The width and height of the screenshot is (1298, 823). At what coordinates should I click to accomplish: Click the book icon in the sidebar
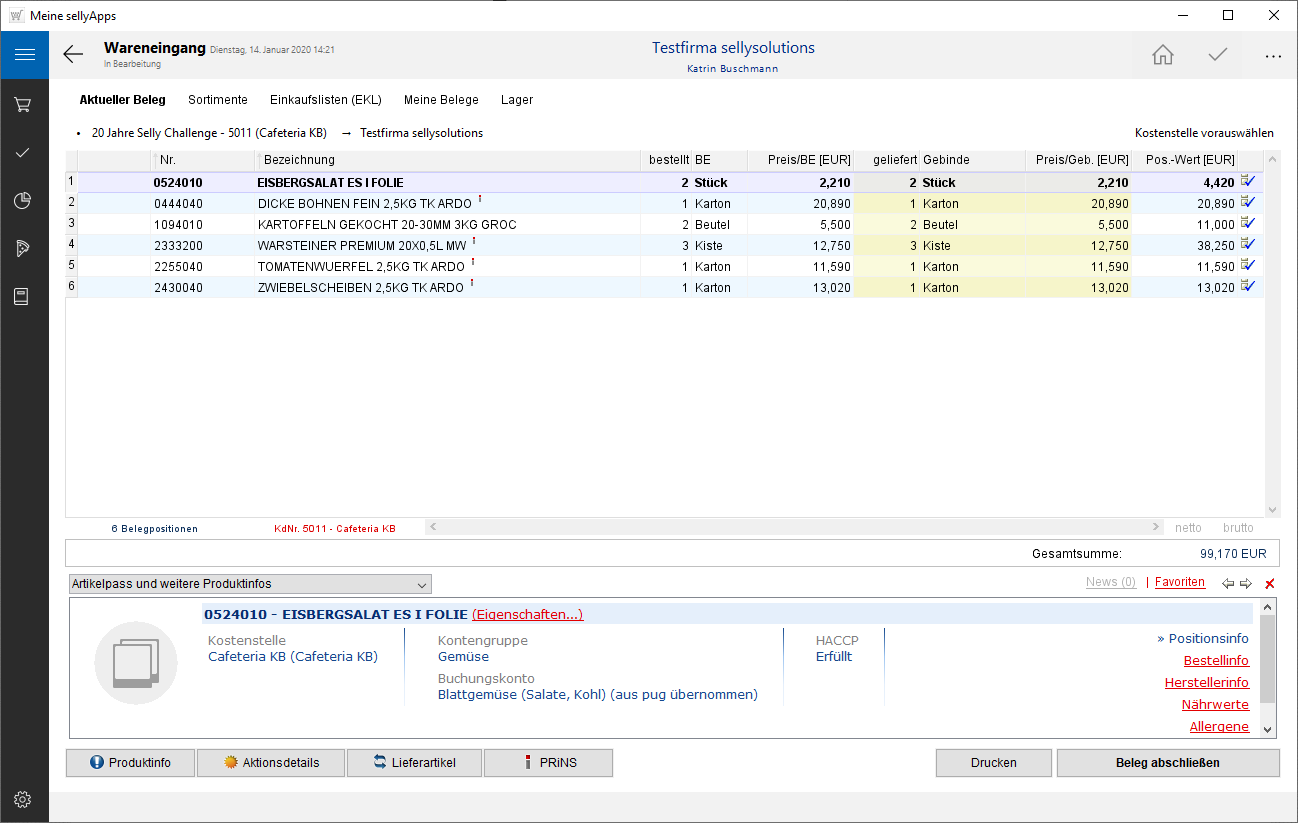(x=24, y=297)
